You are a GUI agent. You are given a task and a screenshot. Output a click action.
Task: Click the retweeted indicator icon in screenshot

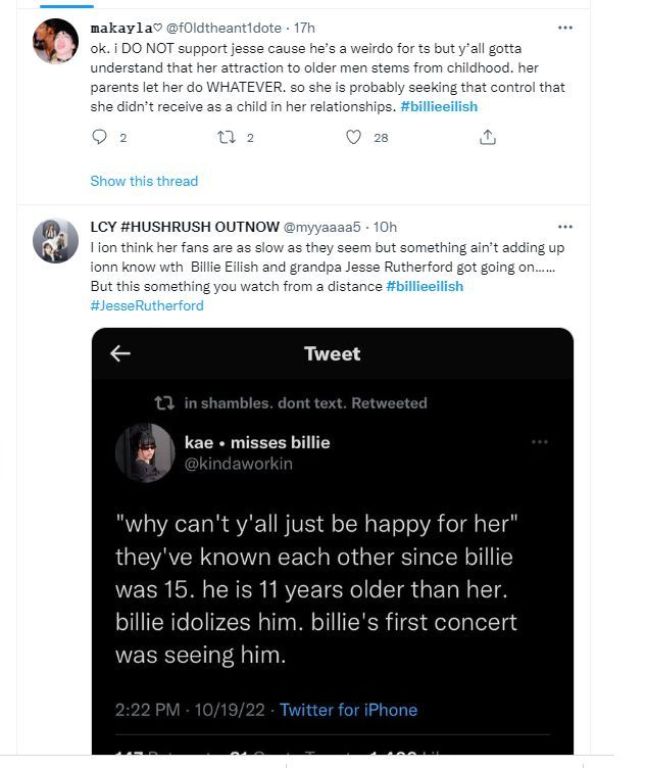click(x=164, y=403)
